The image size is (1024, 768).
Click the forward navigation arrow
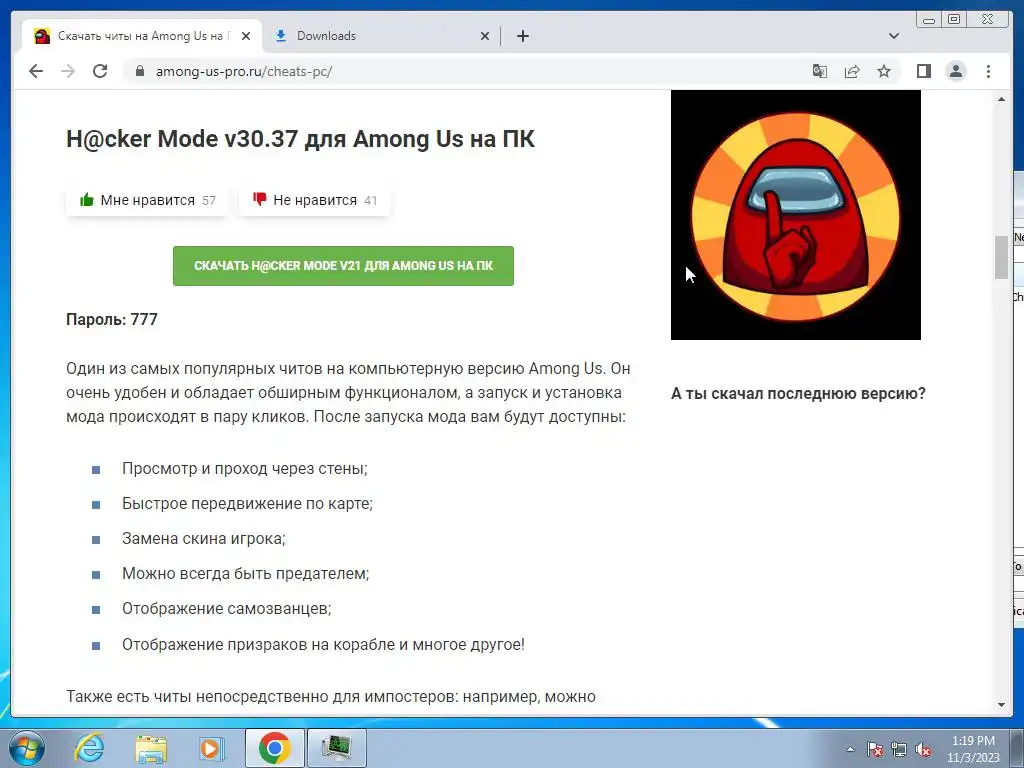click(x=68, y=71)
